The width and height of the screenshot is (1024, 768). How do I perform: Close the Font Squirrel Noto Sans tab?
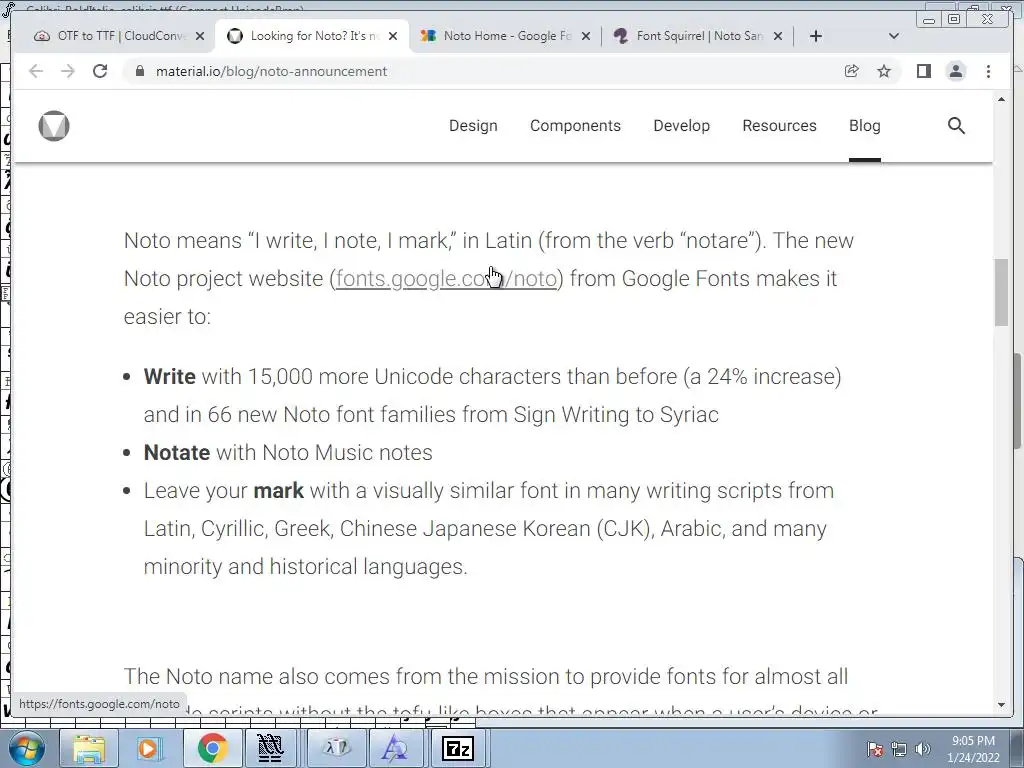click(778, 36)
